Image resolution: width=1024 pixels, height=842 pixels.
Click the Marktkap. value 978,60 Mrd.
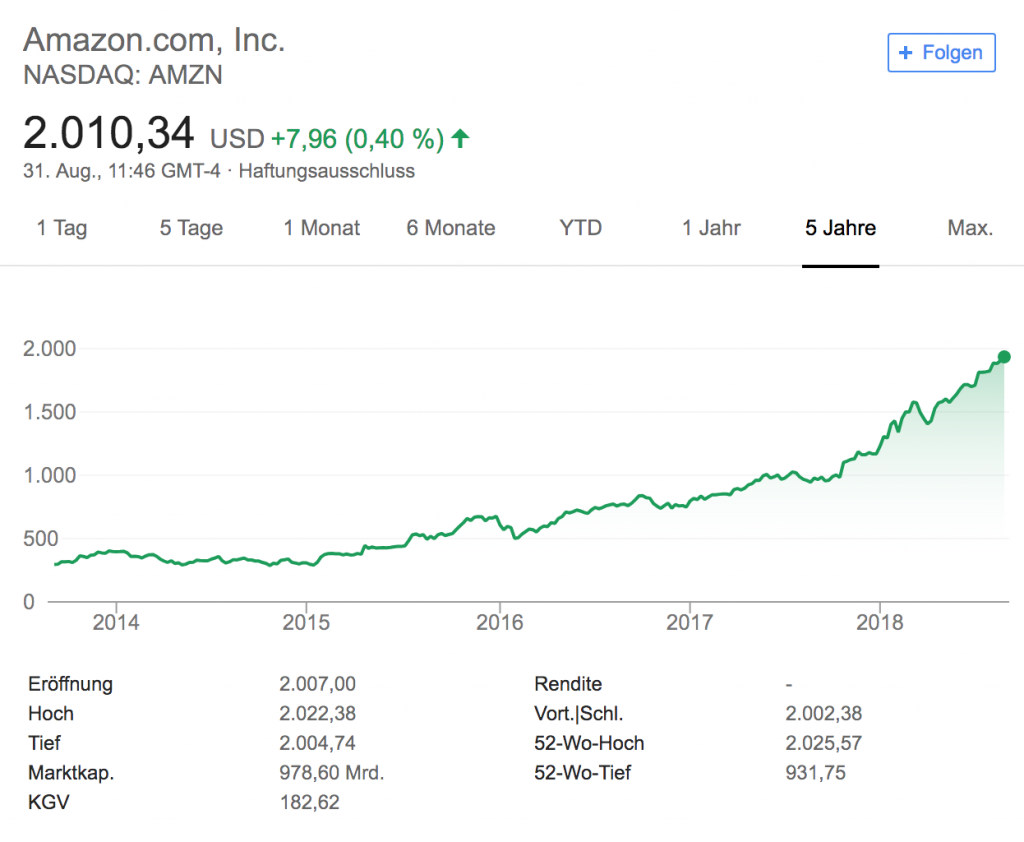click(332, 772)
